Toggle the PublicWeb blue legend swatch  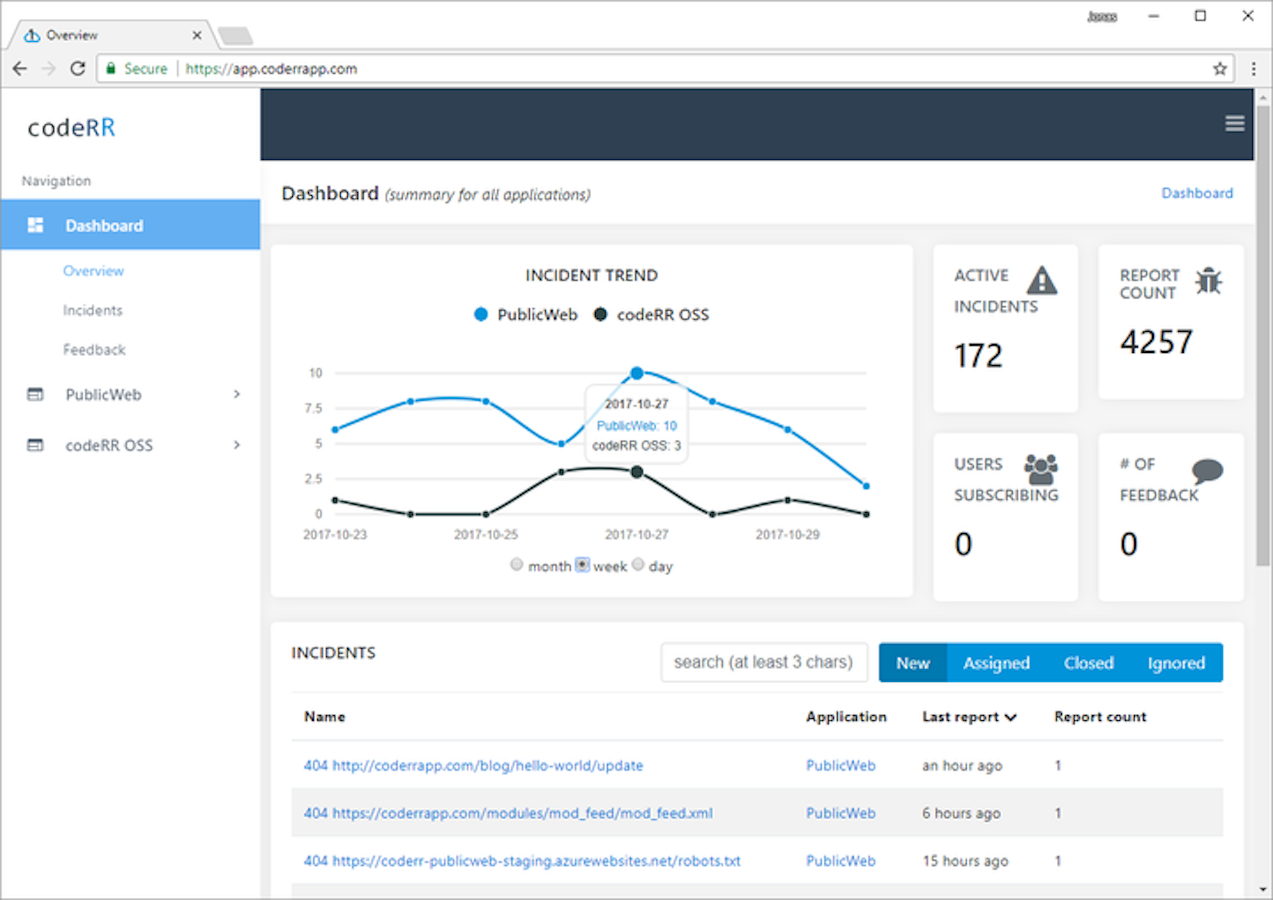[x=481, y=315]
